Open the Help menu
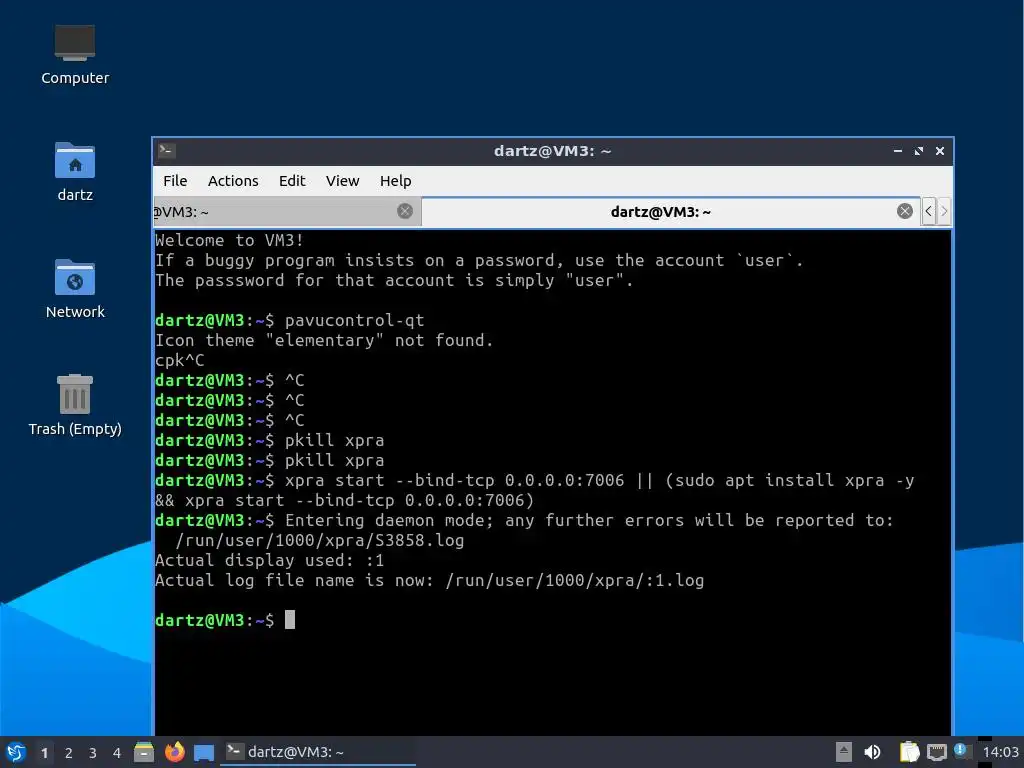Screen dimensions: 1024x768 pyautogui.click(x=395, y=181)
